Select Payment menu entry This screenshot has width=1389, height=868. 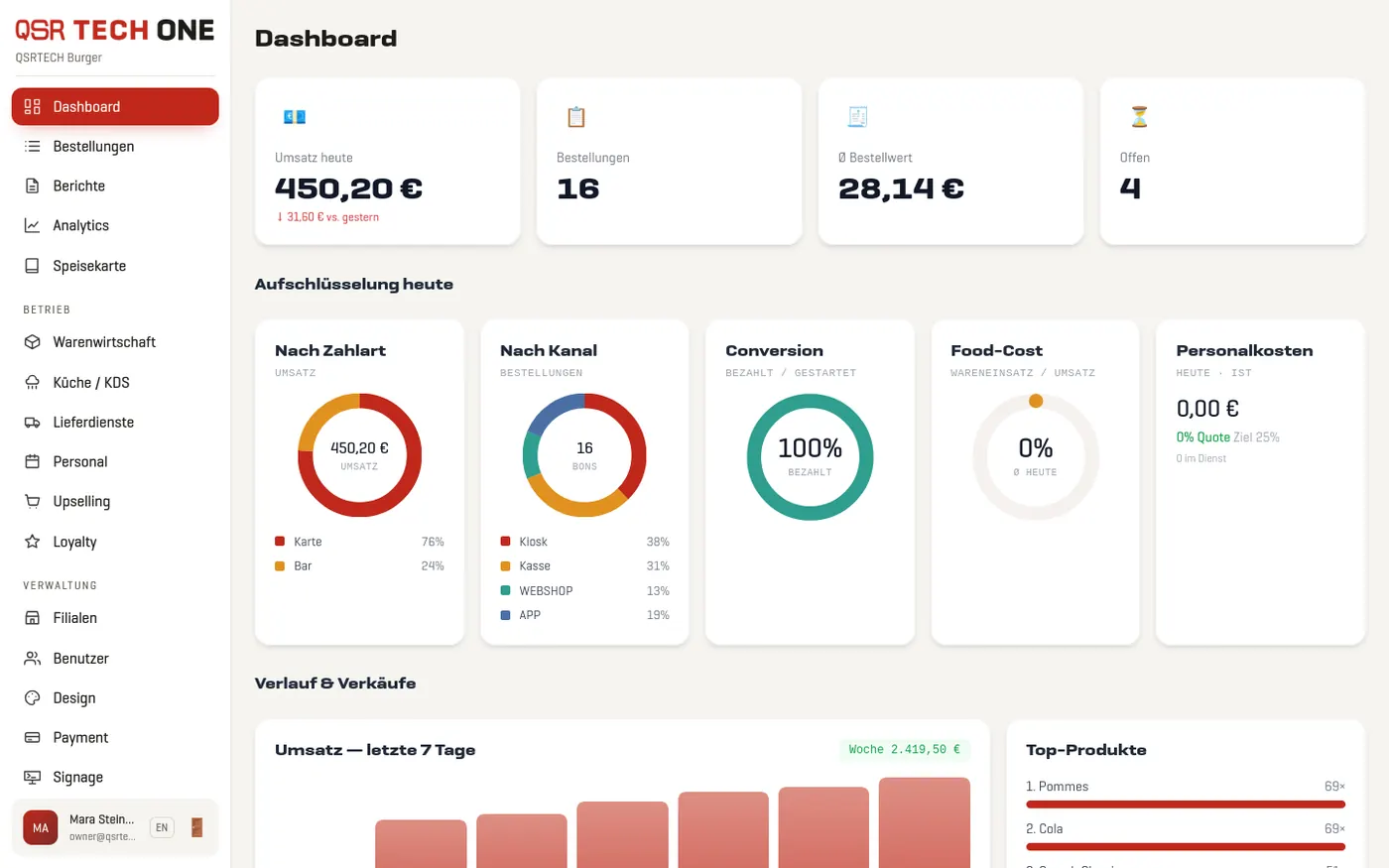(115, 738)
